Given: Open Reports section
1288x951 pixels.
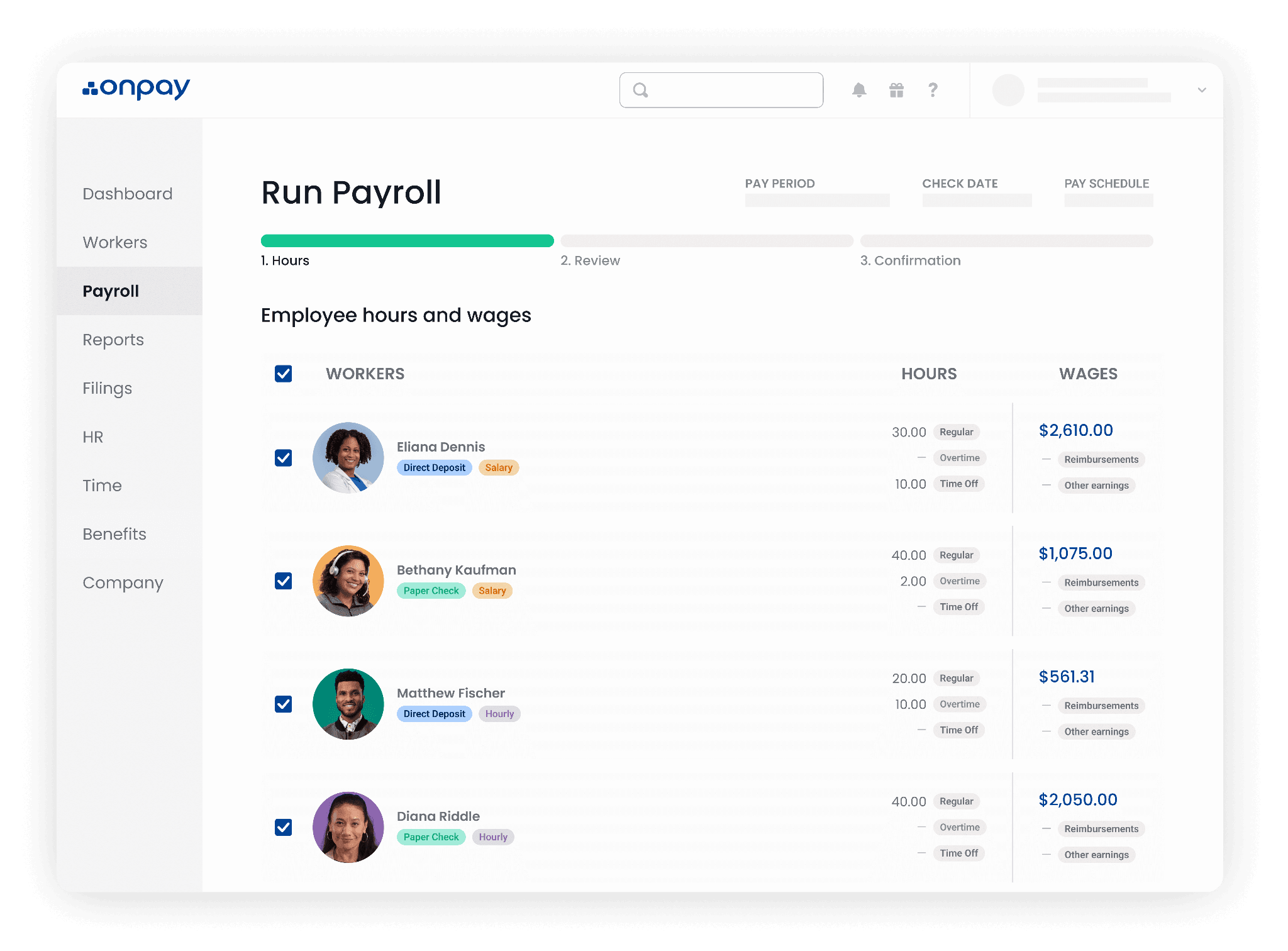Looking at the screenshot, I should click(113, 340).
